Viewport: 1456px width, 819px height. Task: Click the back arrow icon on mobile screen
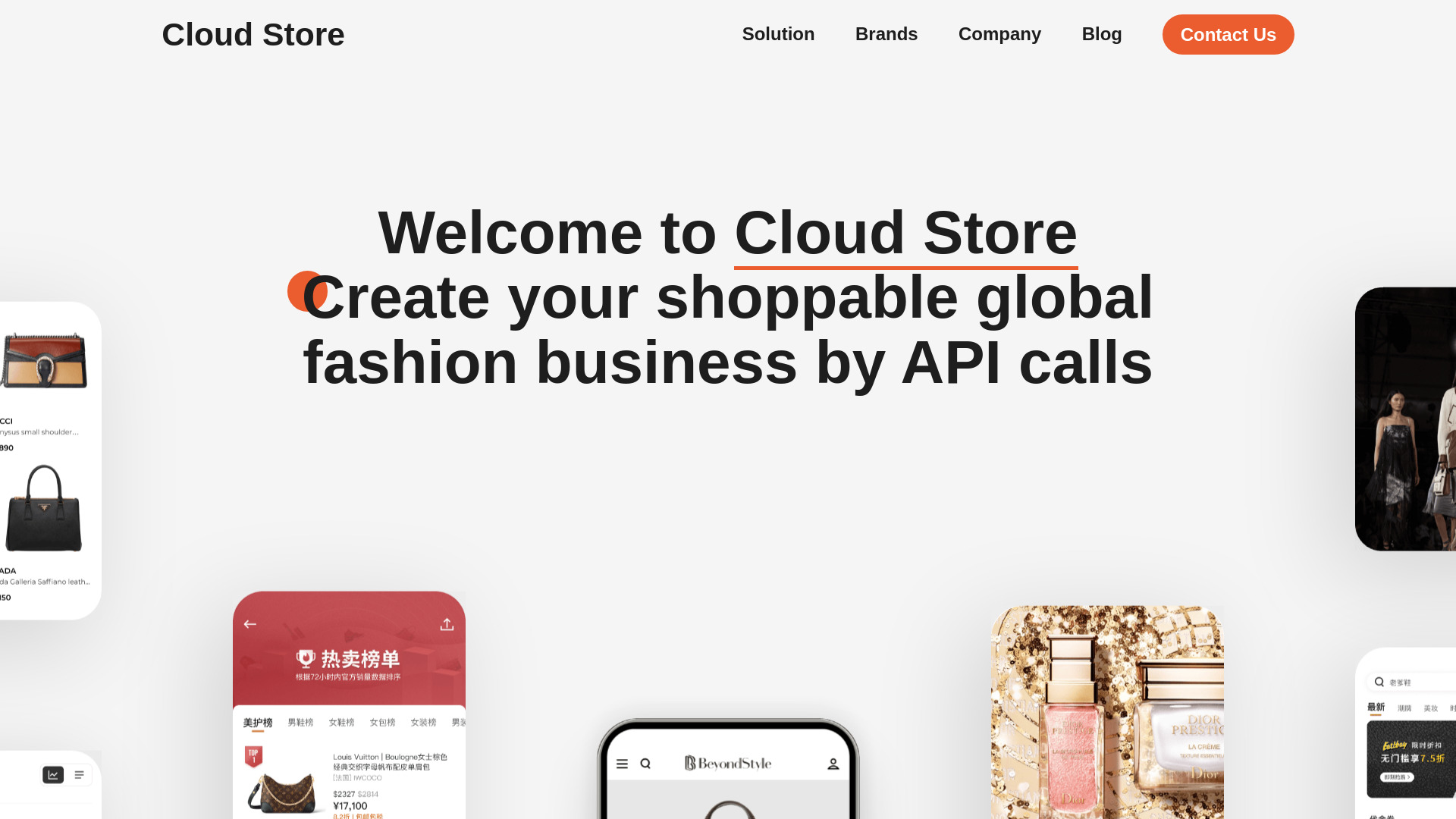(252, 623)
